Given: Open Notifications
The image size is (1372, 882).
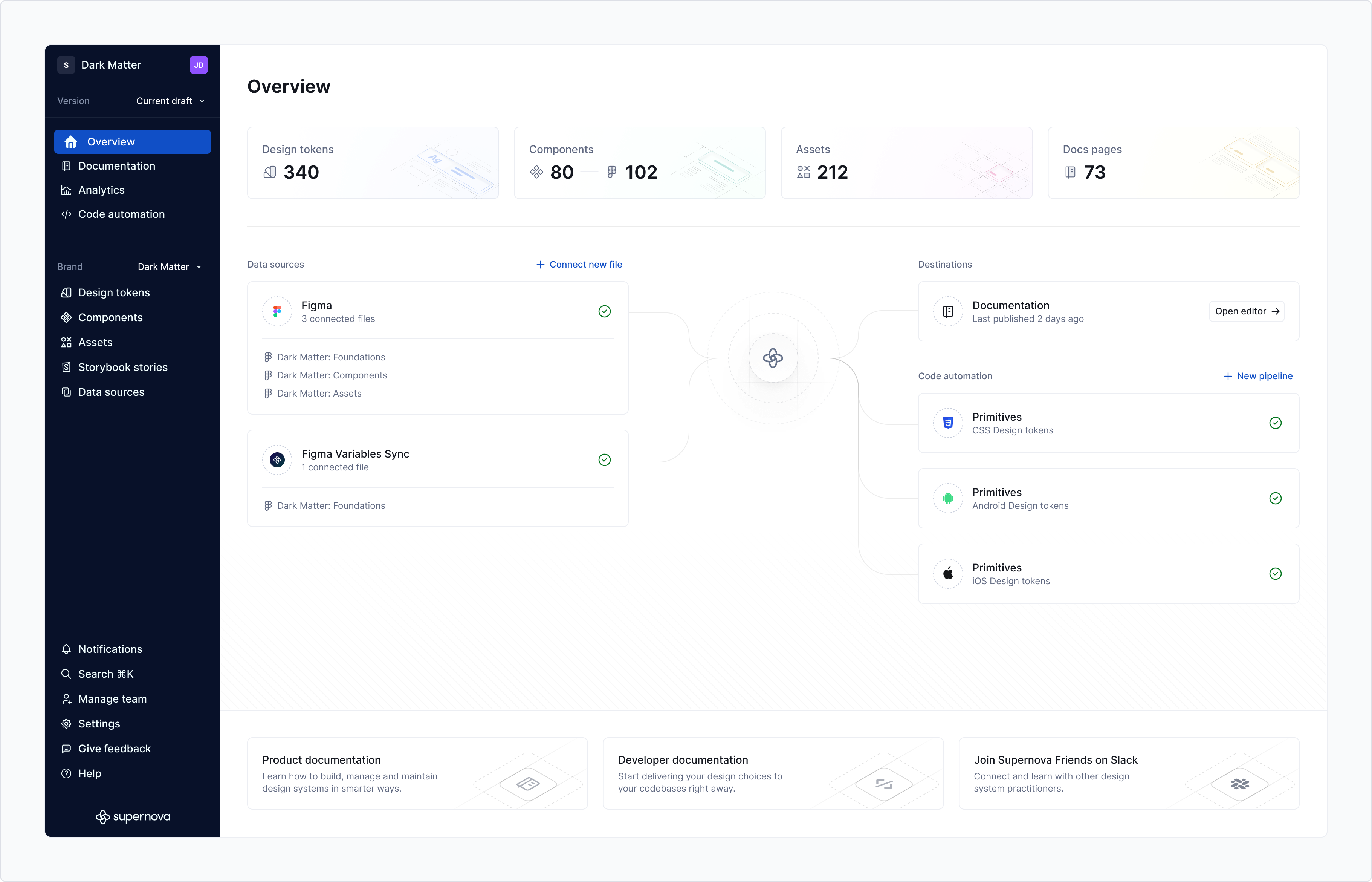Looking at the screenshot, I should click(110, 648).
